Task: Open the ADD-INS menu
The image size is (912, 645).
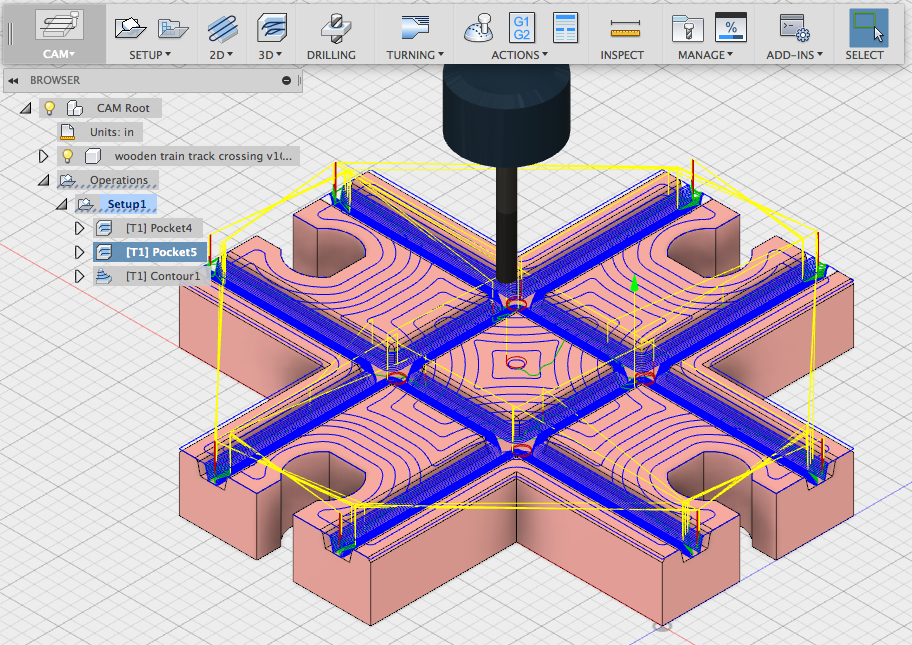Action: 794,55
